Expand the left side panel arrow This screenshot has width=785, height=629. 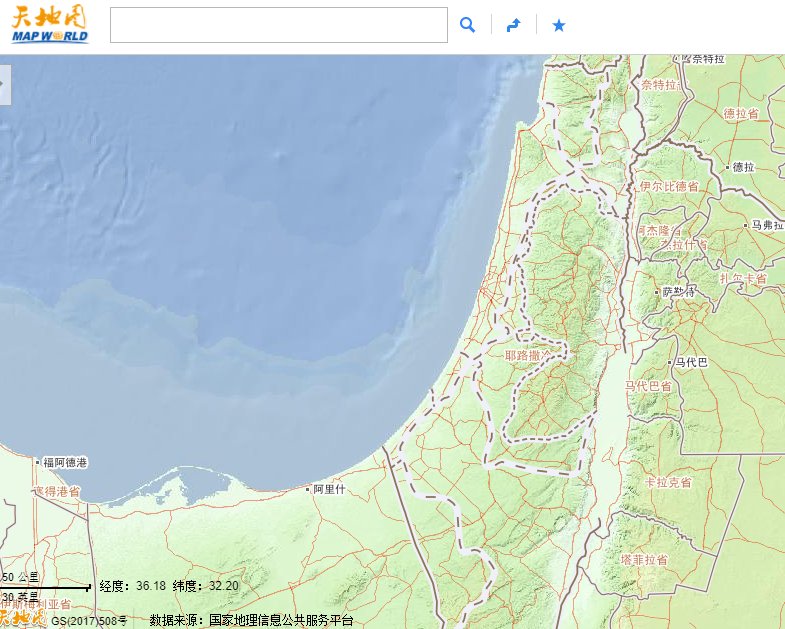[x=4, y=85]
